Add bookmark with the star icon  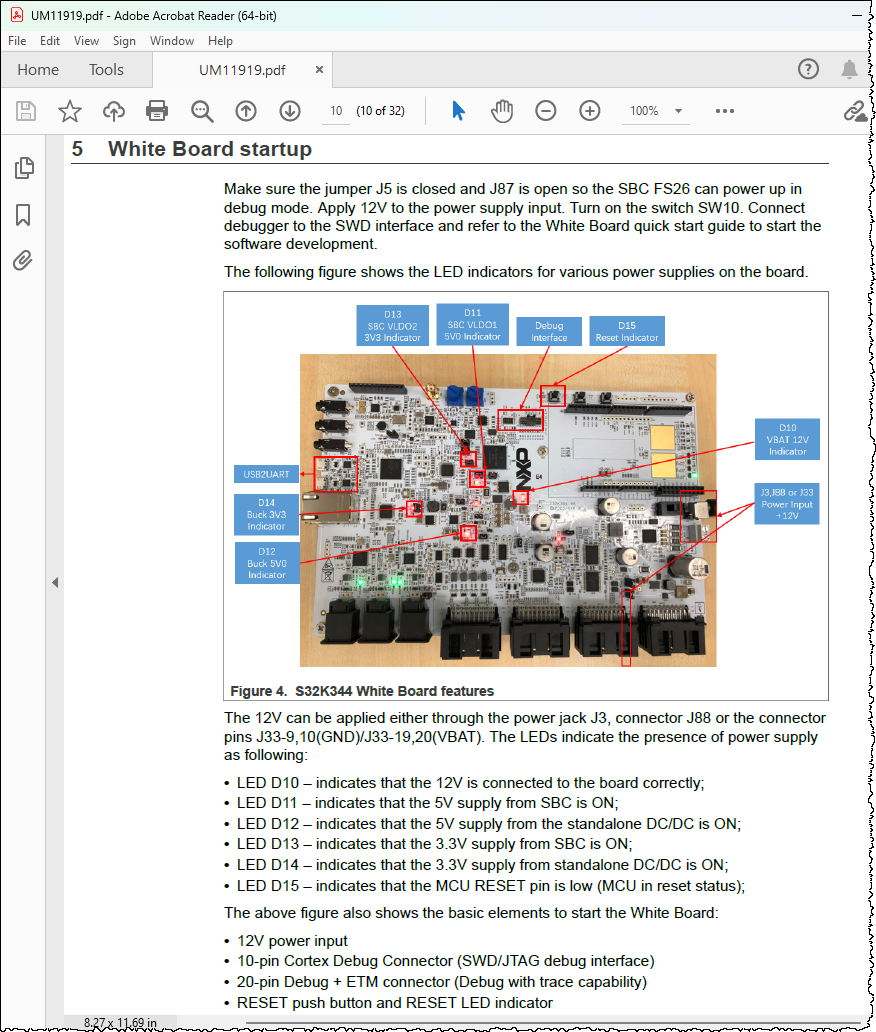70,111
